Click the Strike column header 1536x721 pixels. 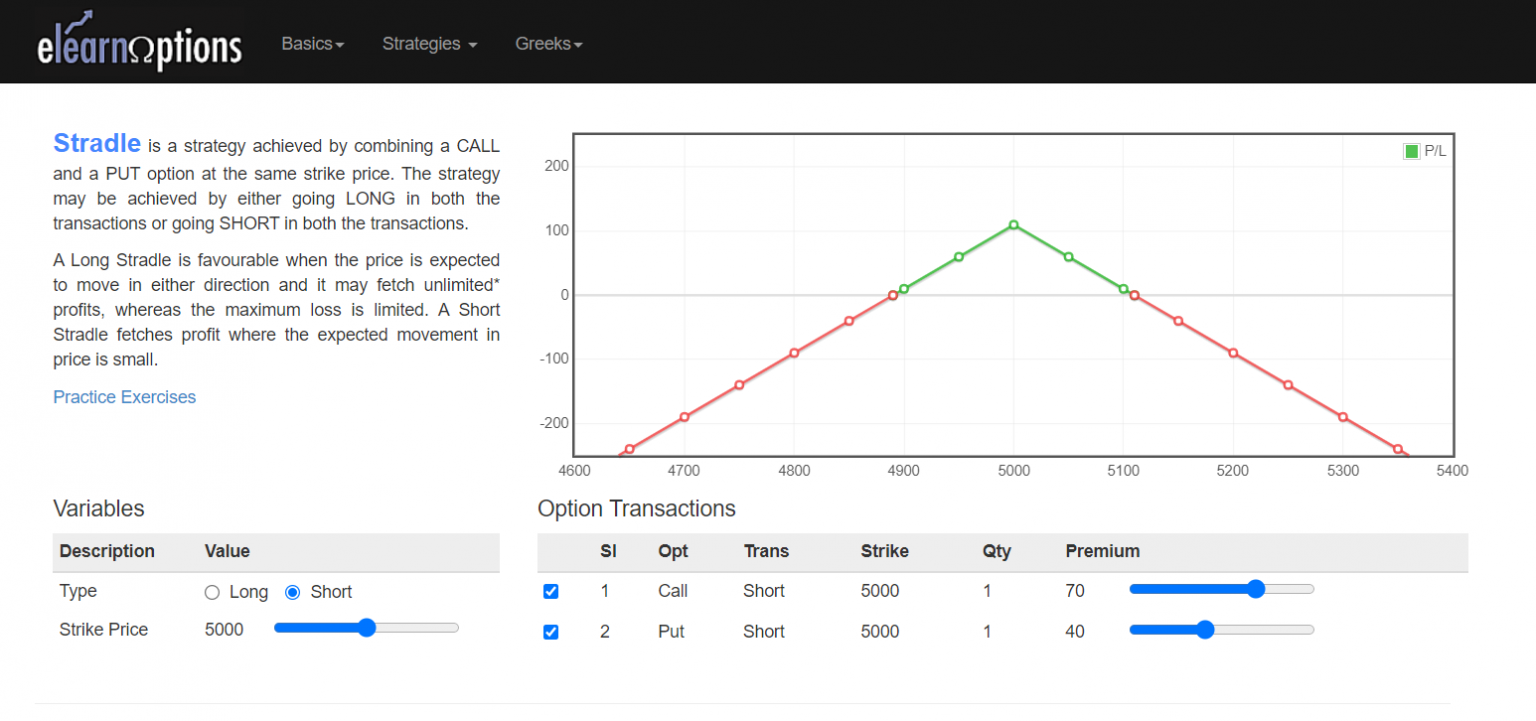click(x=884, y=551)
